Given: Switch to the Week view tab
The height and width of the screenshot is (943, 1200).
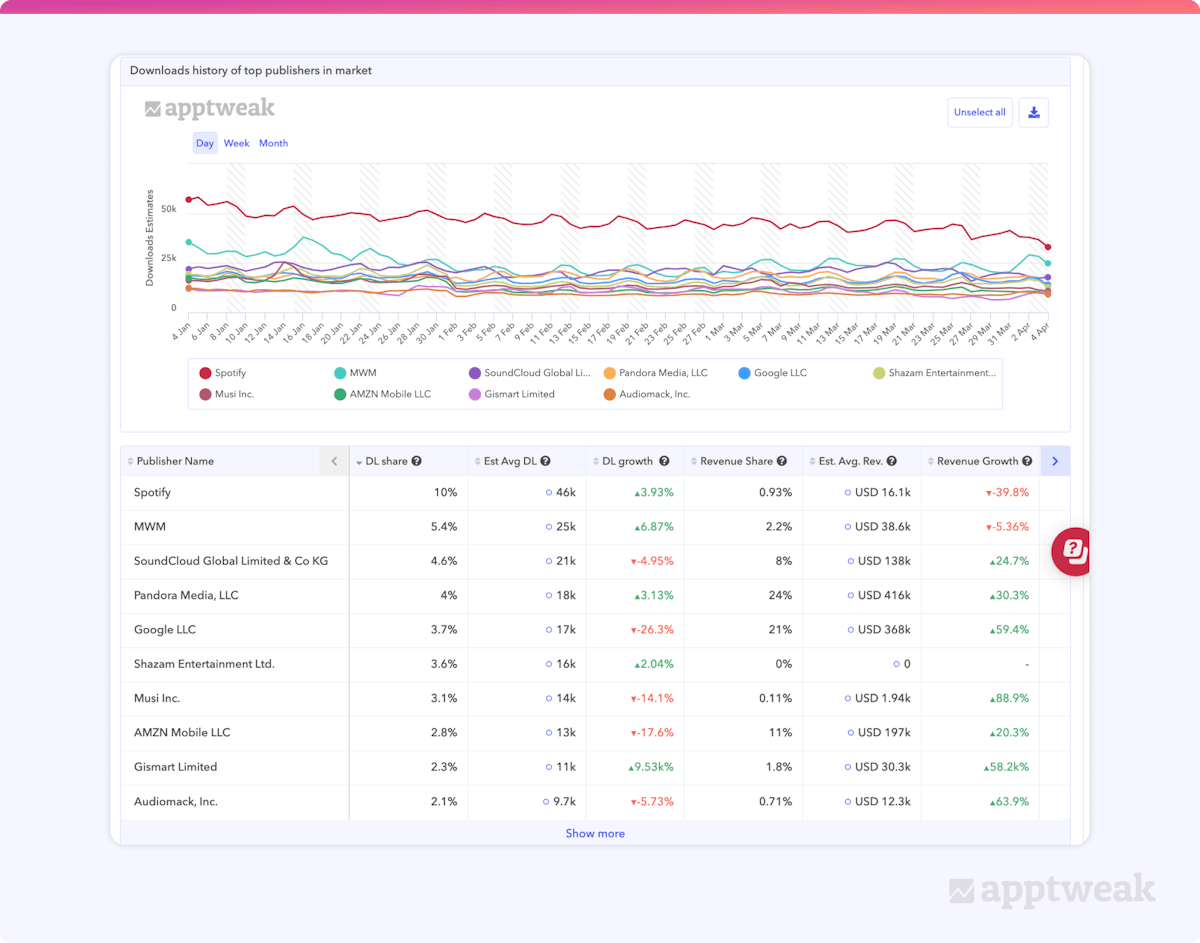Looking at the screenshot, I should coord(236,143).
